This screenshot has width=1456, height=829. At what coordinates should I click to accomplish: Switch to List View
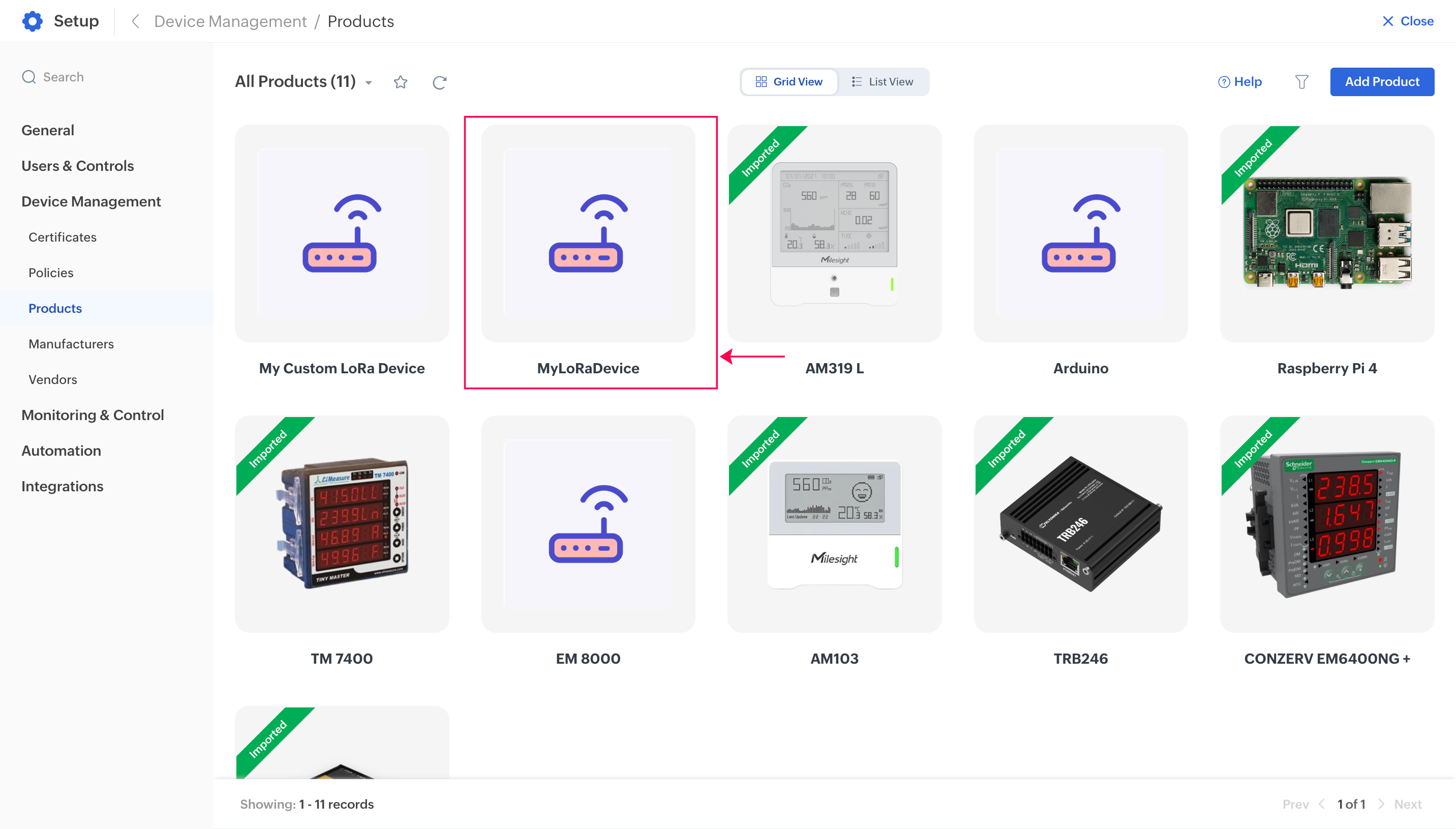point(882,82)
